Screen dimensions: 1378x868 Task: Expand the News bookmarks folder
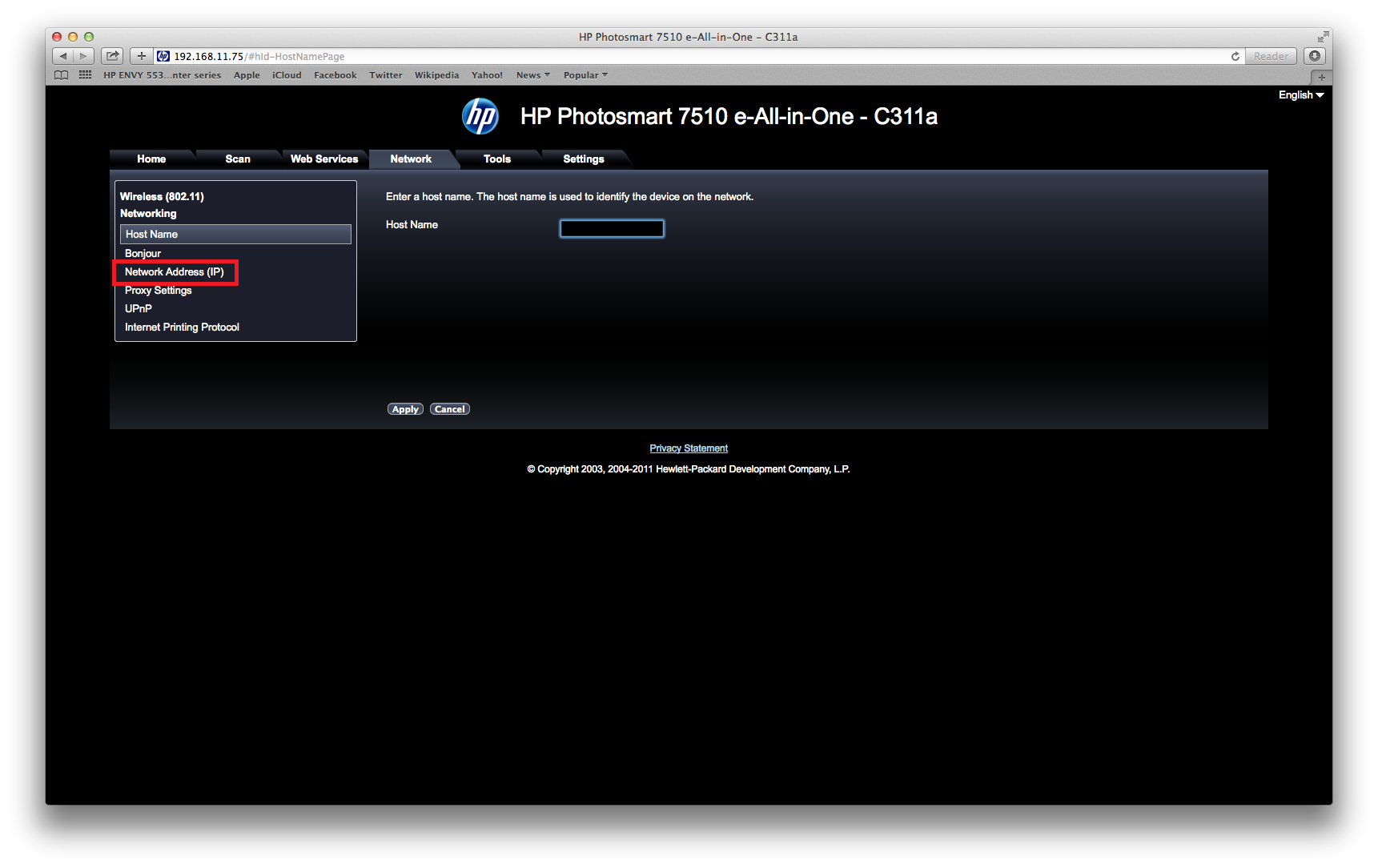click(533, 75)
